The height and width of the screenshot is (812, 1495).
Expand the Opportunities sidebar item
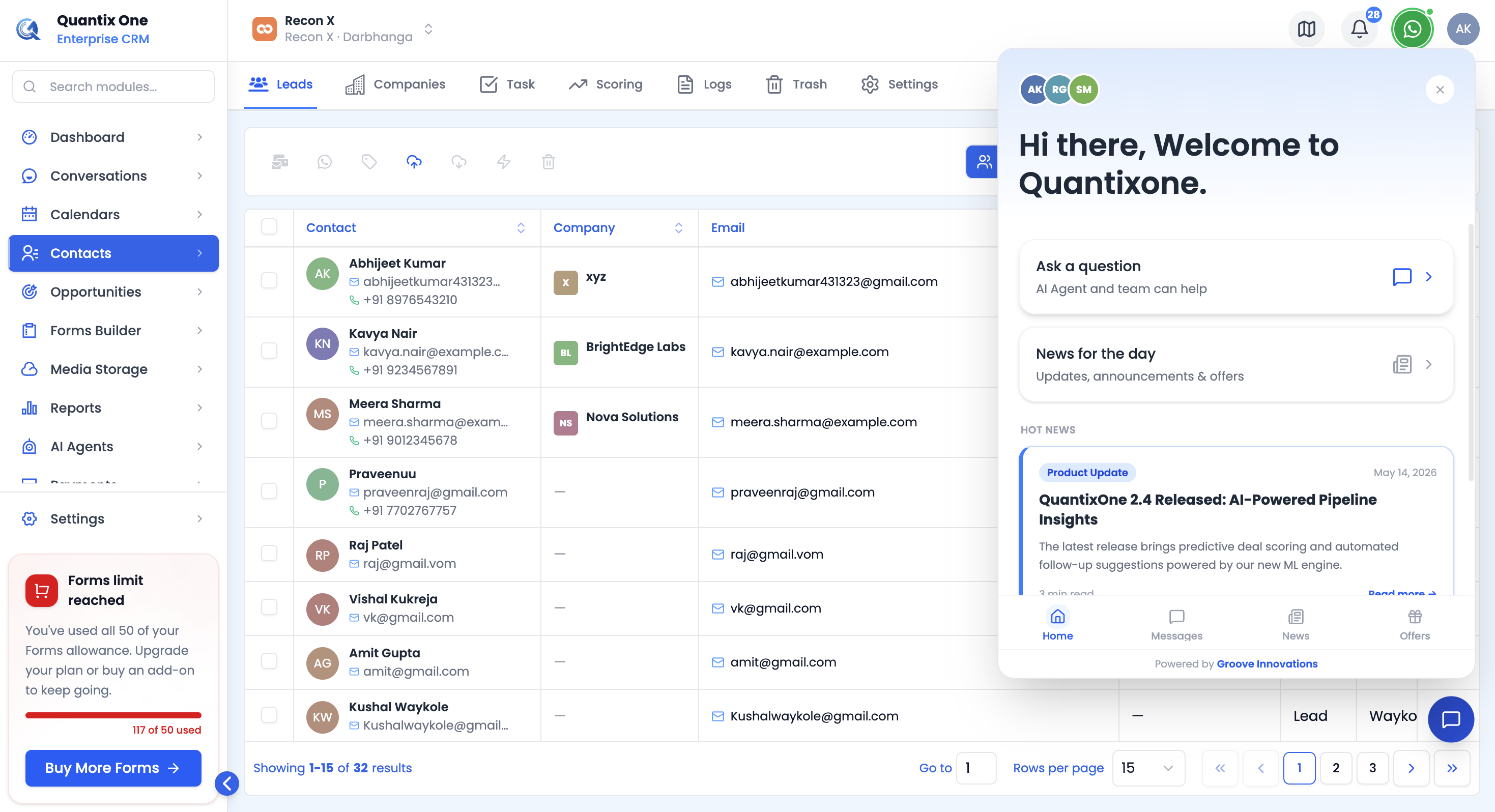[x=114, y=292]
